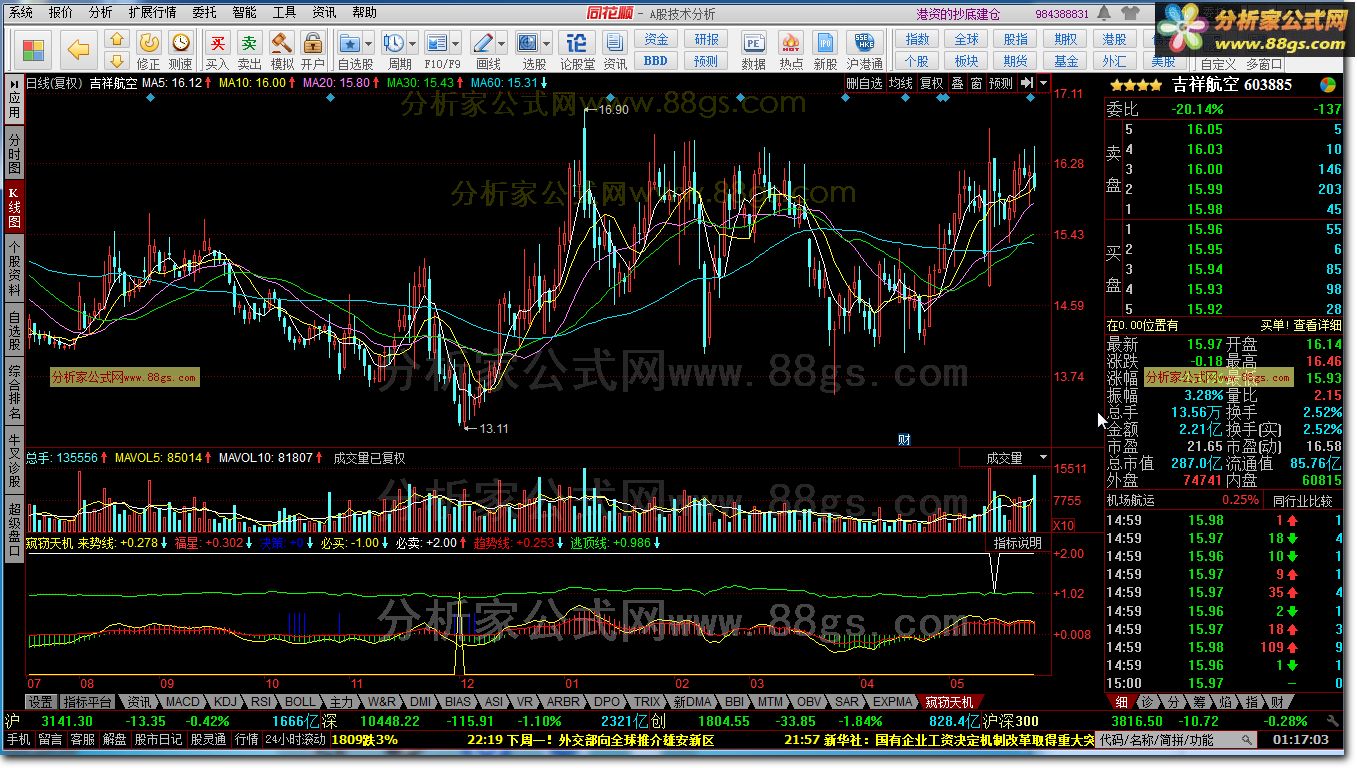
Task: Expand the 选股 dropdown arrow
Action: pos(546,44)
